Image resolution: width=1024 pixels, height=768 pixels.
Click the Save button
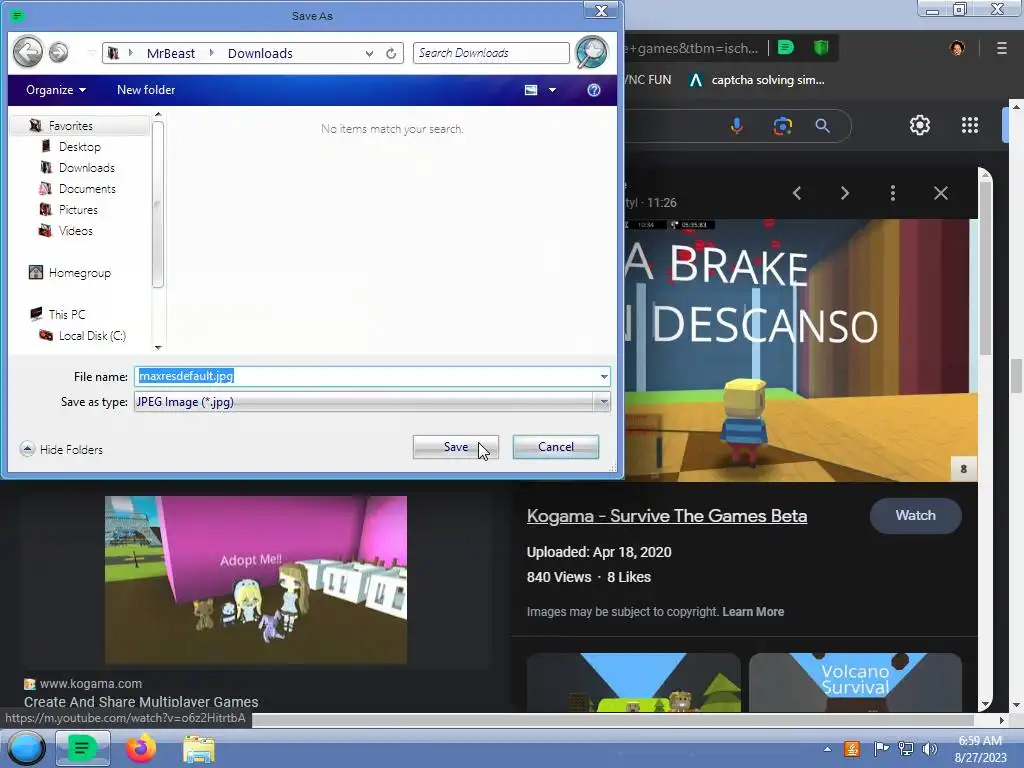pyautogui.click(x=456, y=447)
